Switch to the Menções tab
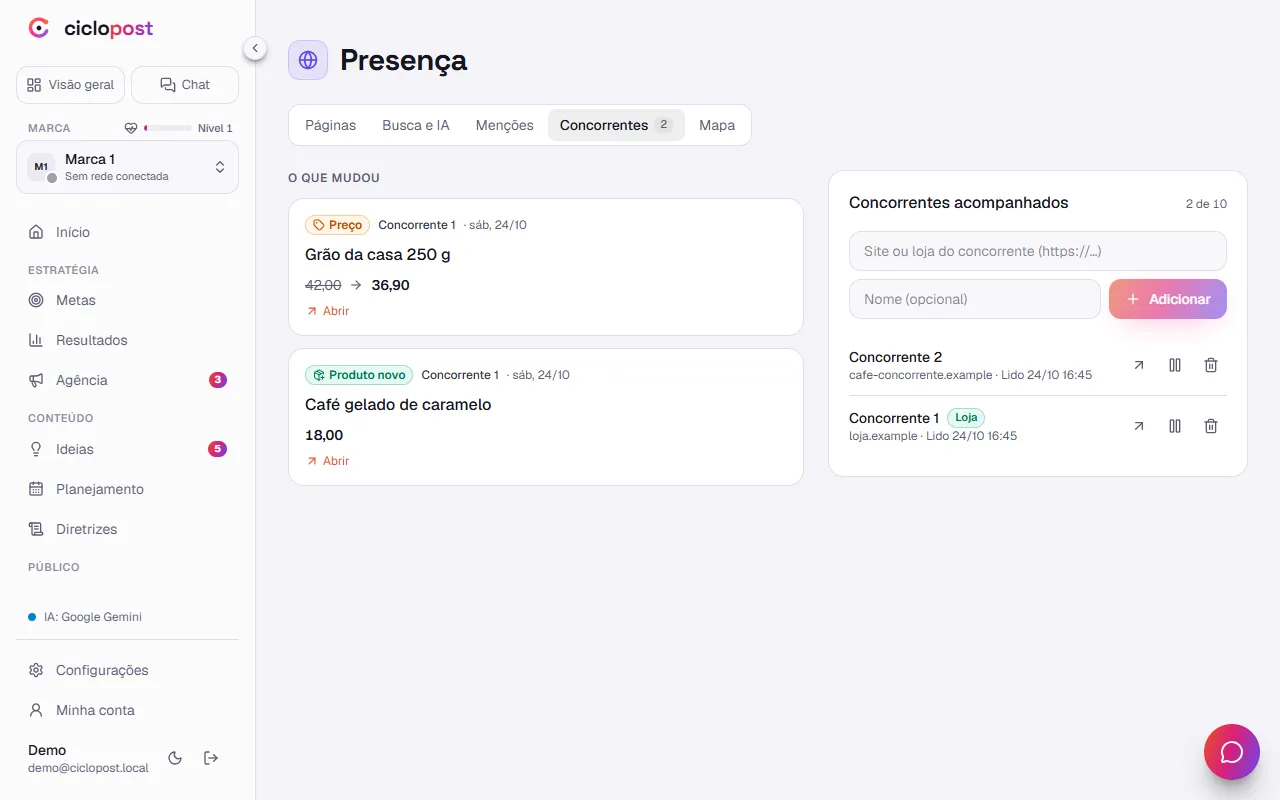Screen dimensions: 1280x800 pyautogui.click(x=505, y=125)
